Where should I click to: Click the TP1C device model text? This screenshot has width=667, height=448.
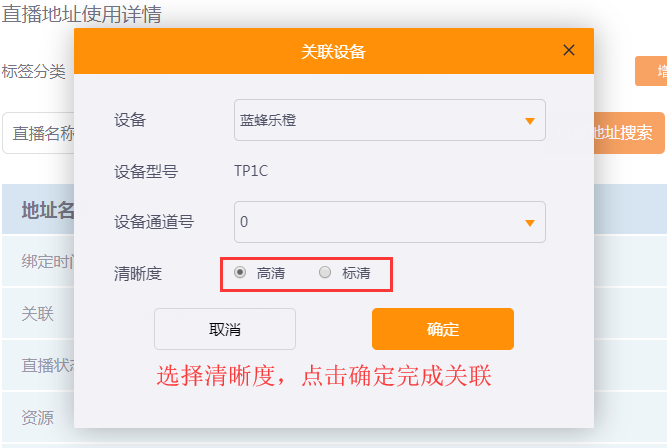[251, 171]
